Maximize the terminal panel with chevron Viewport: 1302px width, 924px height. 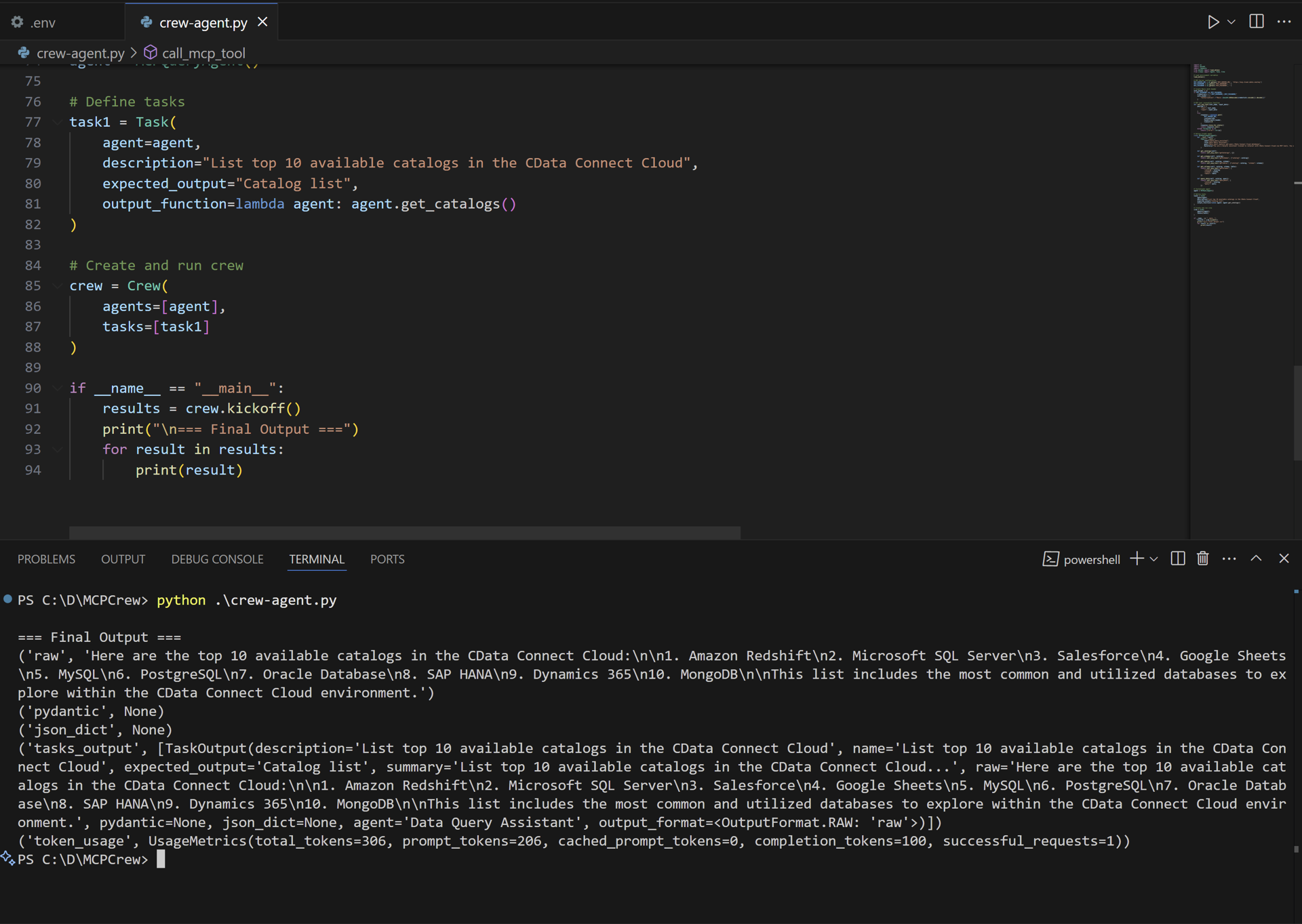click(1256, 559)
